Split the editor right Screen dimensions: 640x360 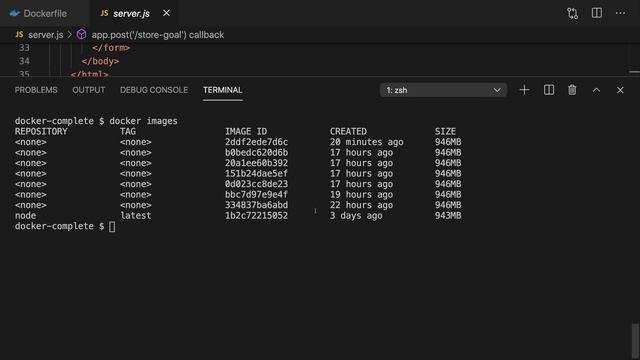[596, 13]
